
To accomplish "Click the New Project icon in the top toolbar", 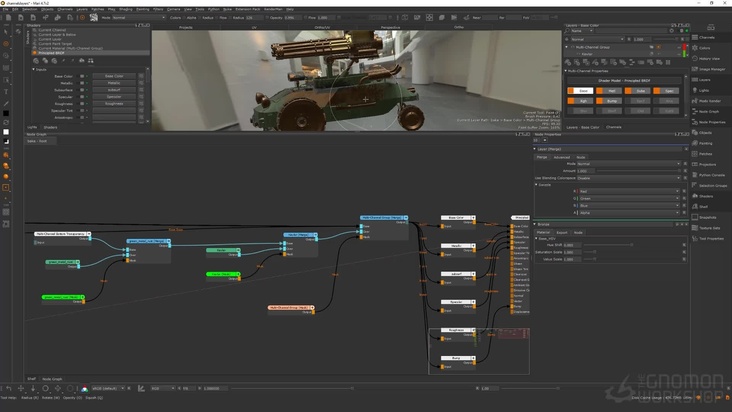I will pyautogui.click(x=8, y=18).
